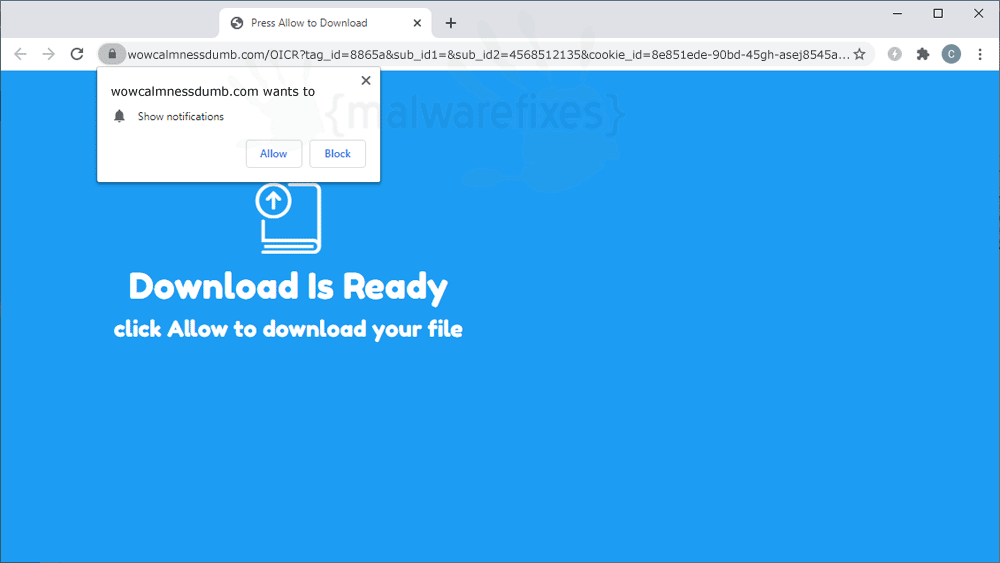
Task: Maximize the browser window
Action: click(x=938, y=13)
